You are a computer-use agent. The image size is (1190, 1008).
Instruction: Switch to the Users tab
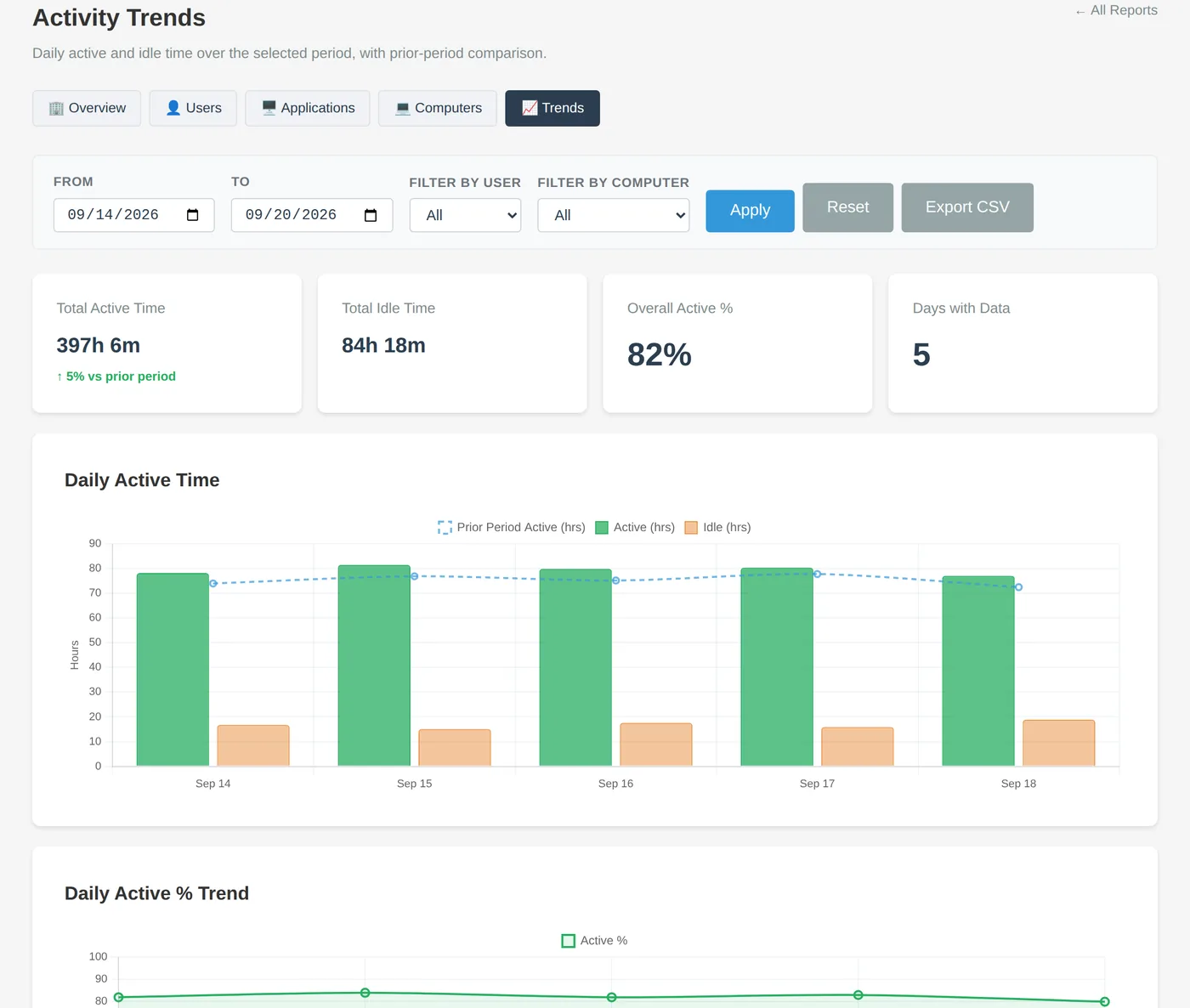click(193, 108)
